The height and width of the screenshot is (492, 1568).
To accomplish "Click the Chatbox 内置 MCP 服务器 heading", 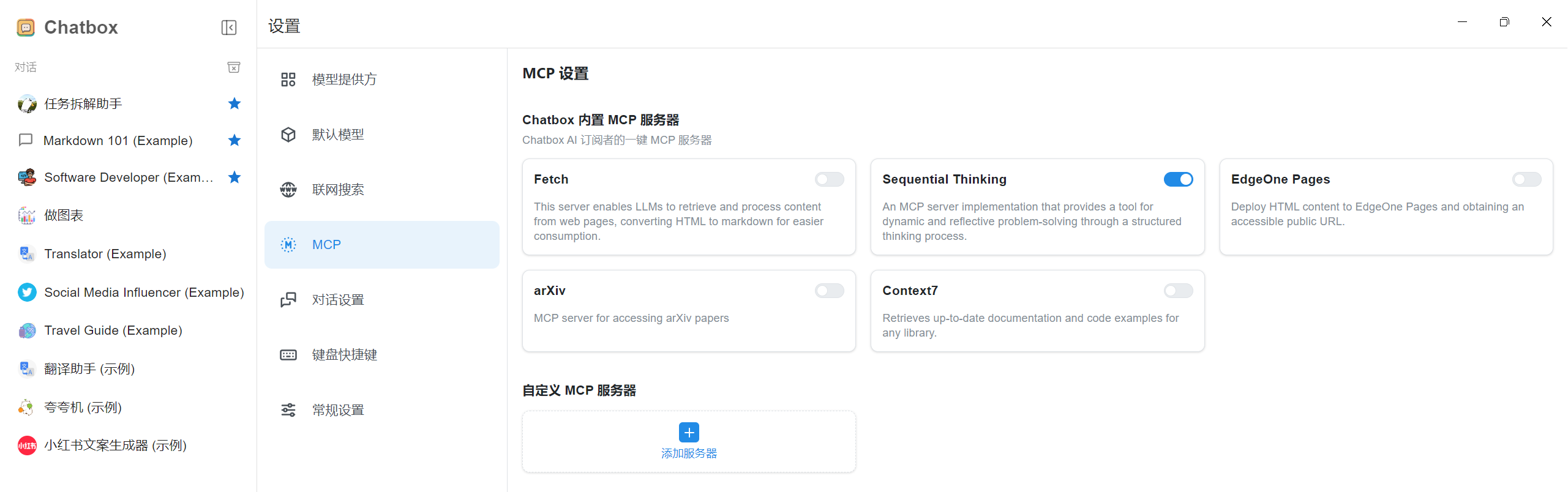I will (x=601, y=120).
